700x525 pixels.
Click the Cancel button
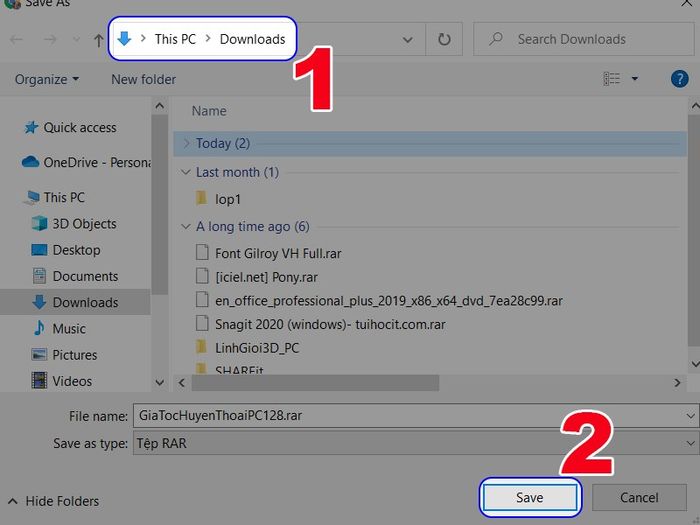[639, 497]
